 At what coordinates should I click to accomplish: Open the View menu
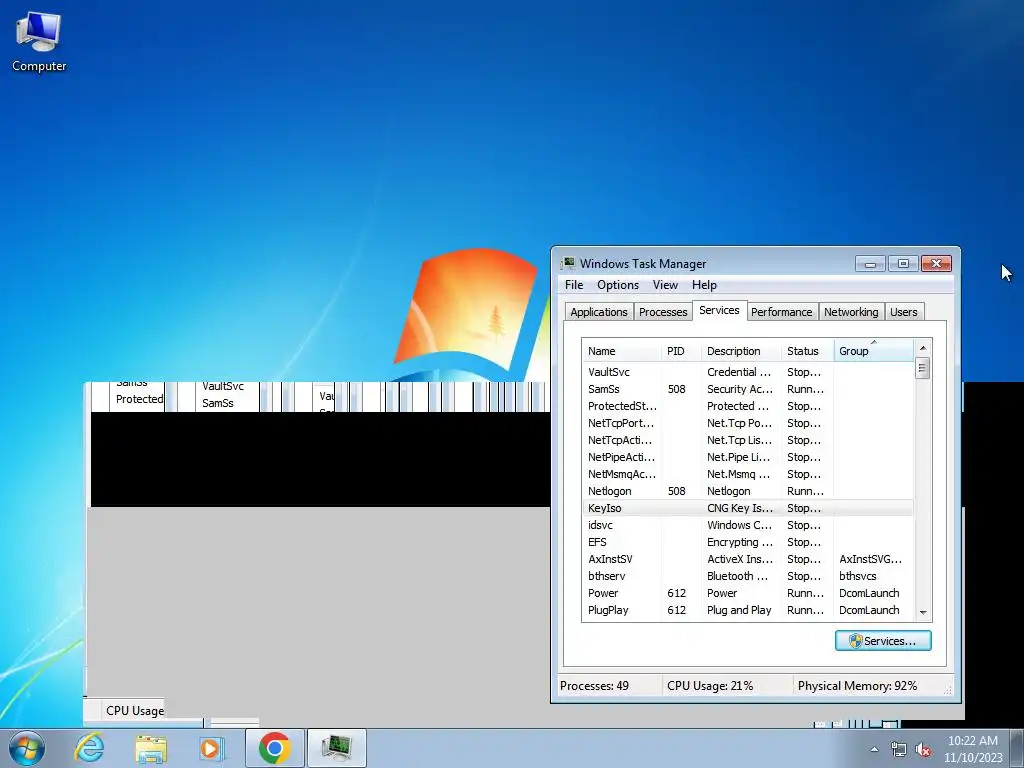pos(665,285)
